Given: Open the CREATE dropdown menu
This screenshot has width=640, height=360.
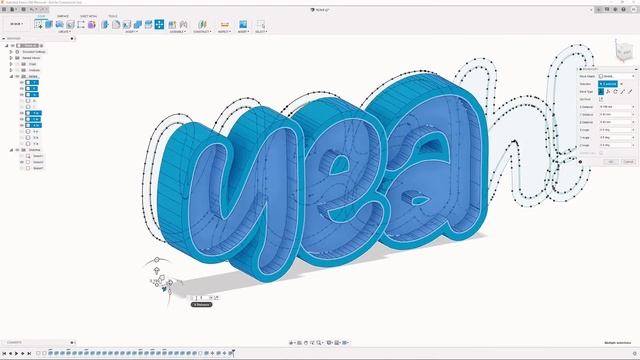Looking at the screenshot, I should point(64,31).
